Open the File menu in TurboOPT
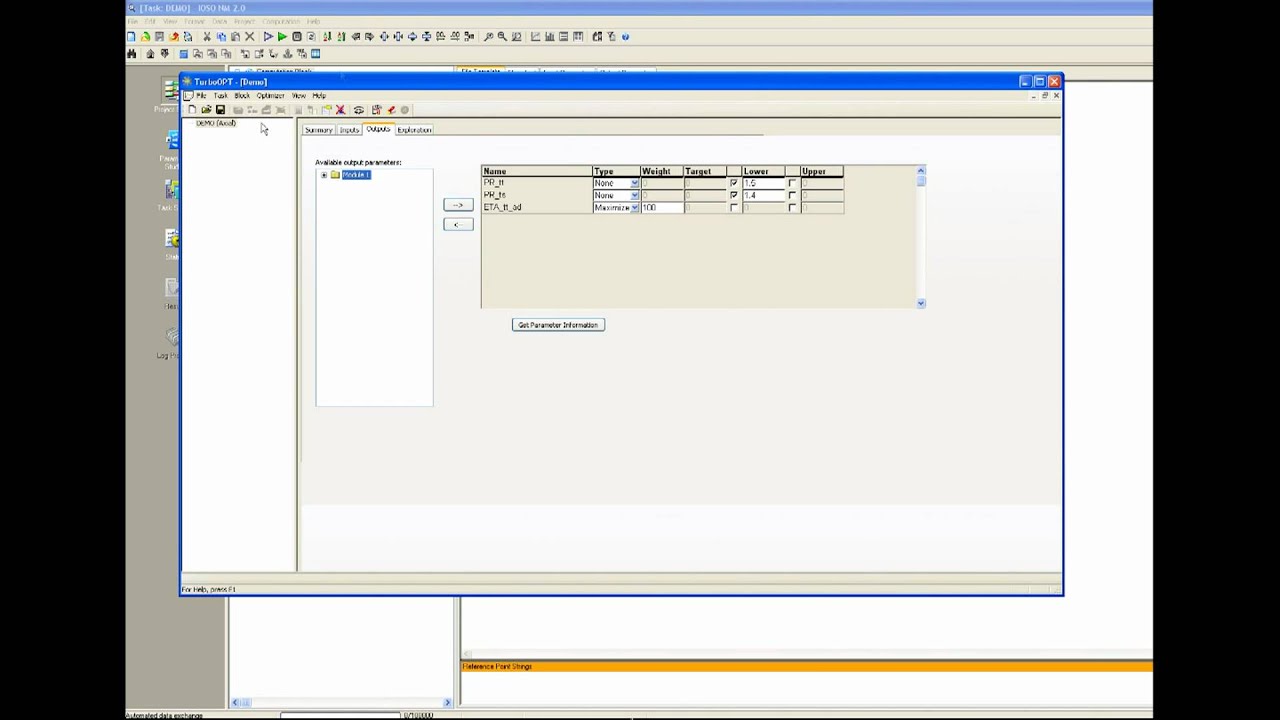 (201, 96)
